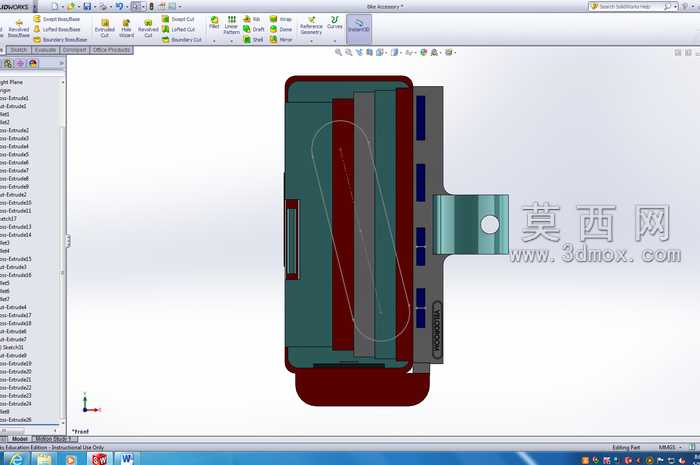Image resolution: width=700 pixels, height=465 pixels.
Task: Open the DisplayManager color-wheel tab icon
Action: click(33, 63)
